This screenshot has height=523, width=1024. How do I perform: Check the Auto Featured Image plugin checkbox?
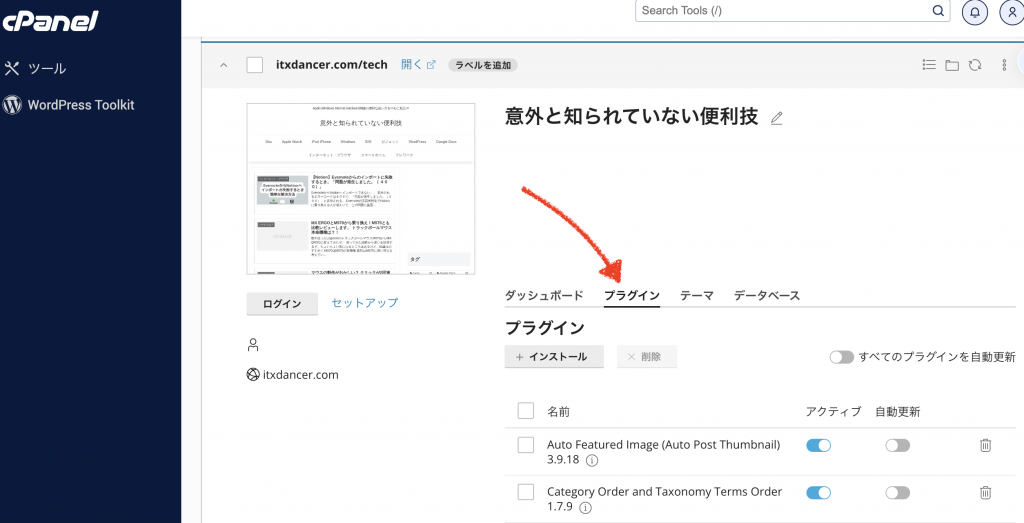(526, 445)
